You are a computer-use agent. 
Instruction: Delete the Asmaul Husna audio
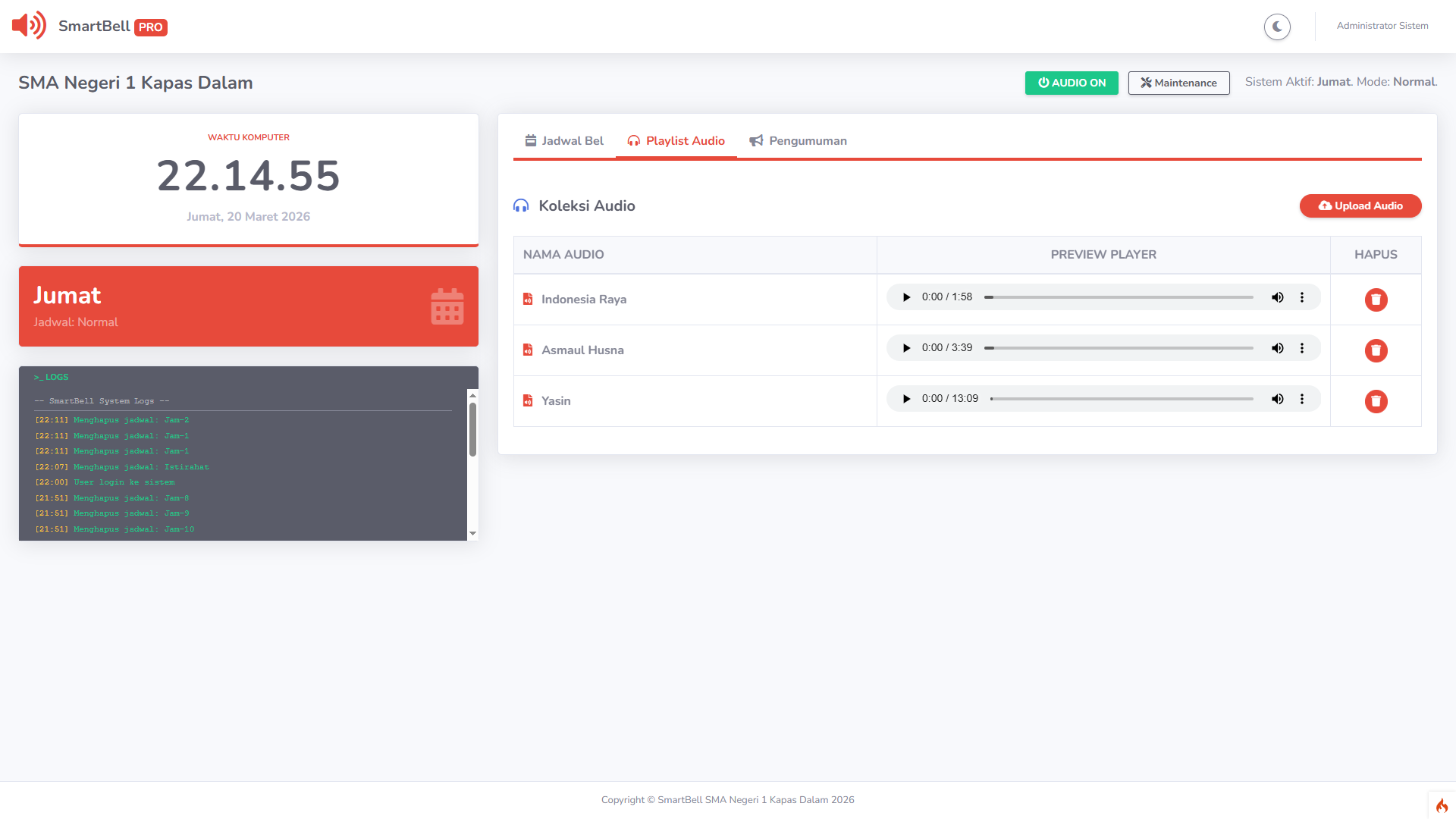click(1376, 350)
